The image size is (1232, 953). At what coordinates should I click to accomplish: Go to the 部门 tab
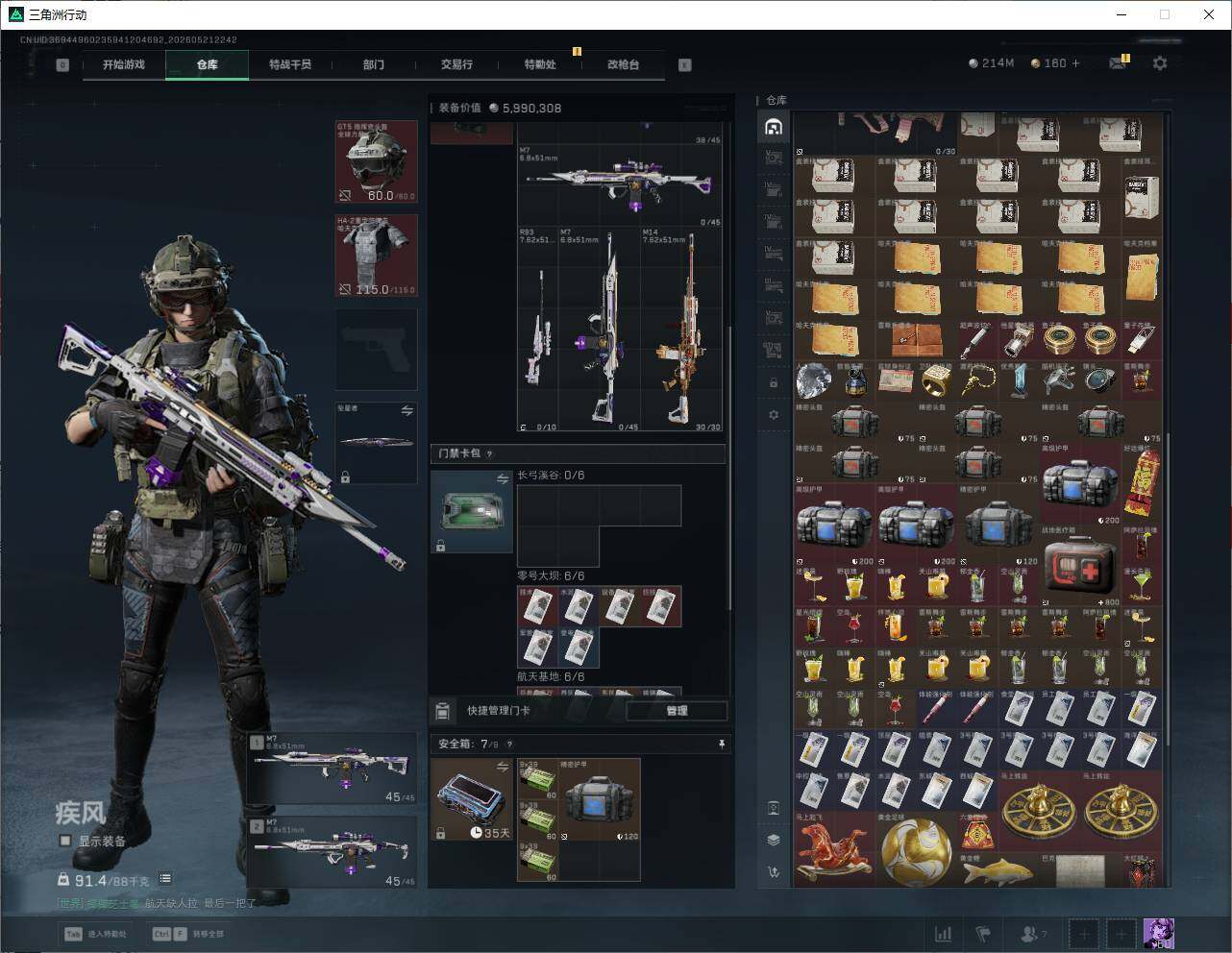coord(374,64)
